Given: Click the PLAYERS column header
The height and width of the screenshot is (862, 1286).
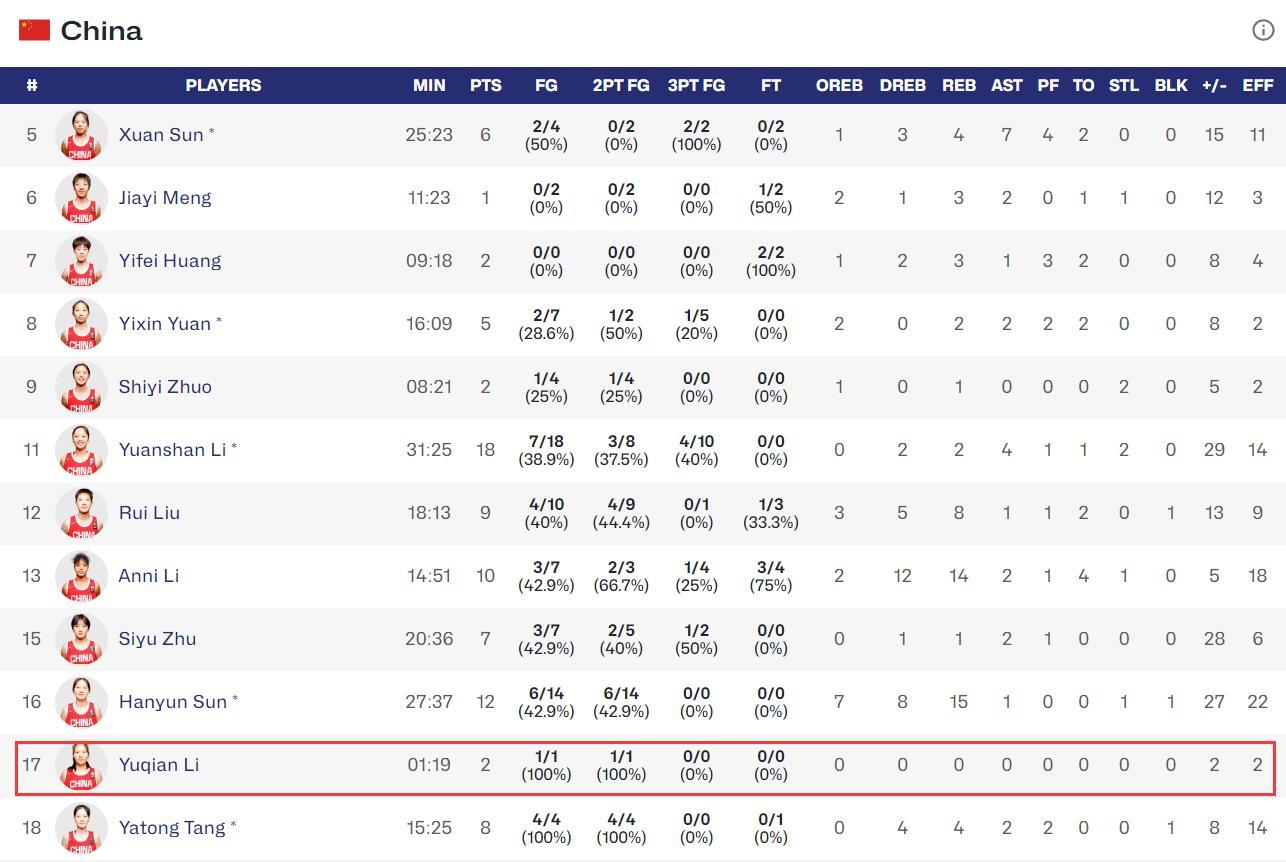Looking at the screenshot, I should click(x=223, y=85).
